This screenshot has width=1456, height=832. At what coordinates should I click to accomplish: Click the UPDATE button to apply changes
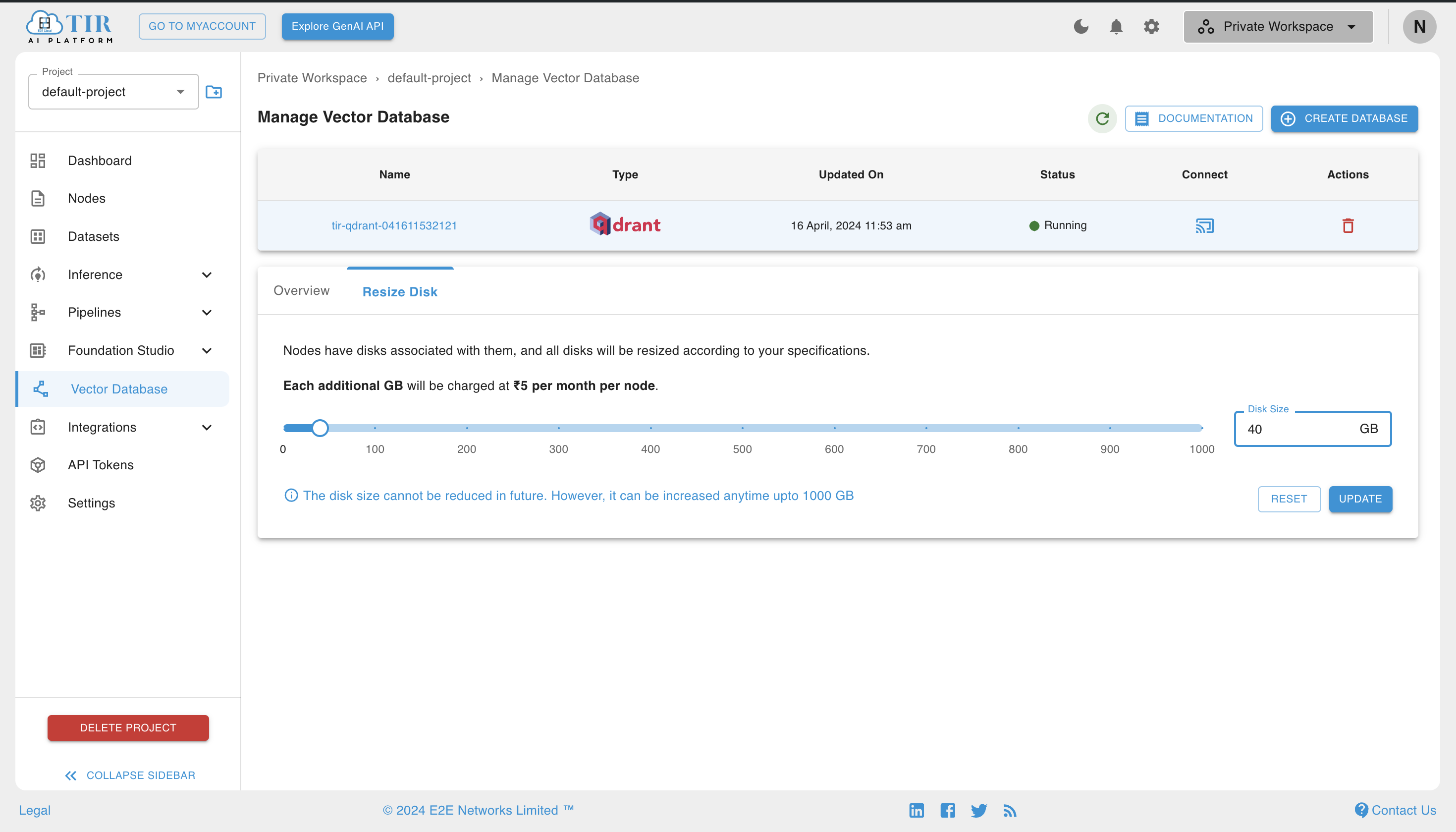pos(1358,499)
